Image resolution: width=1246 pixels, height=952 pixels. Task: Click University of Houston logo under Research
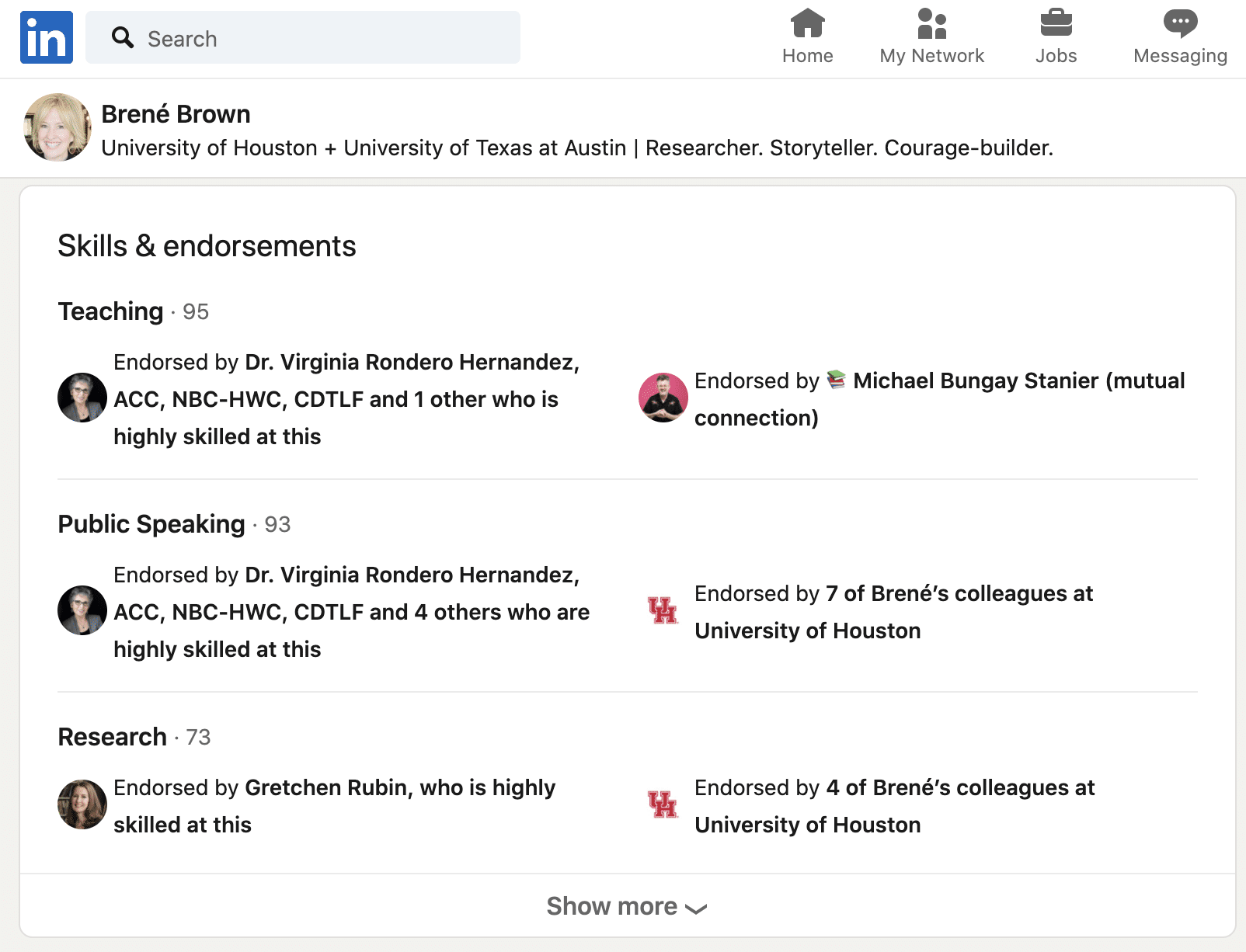(x=663, y=804)
